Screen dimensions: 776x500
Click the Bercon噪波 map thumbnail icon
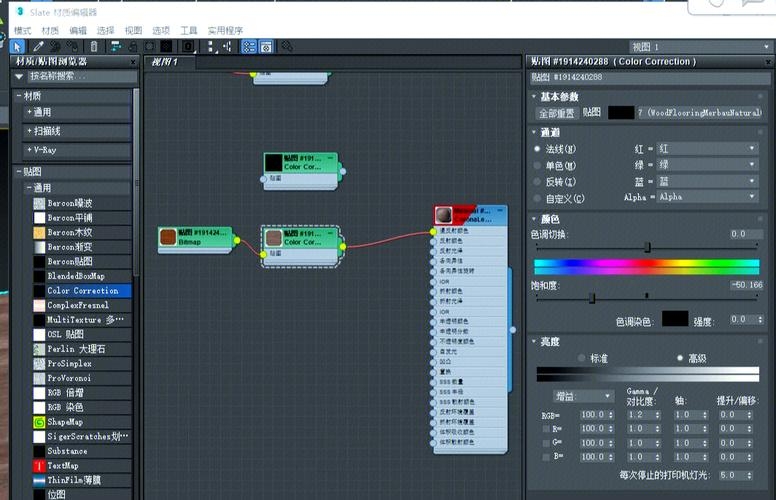click(39, 203)
